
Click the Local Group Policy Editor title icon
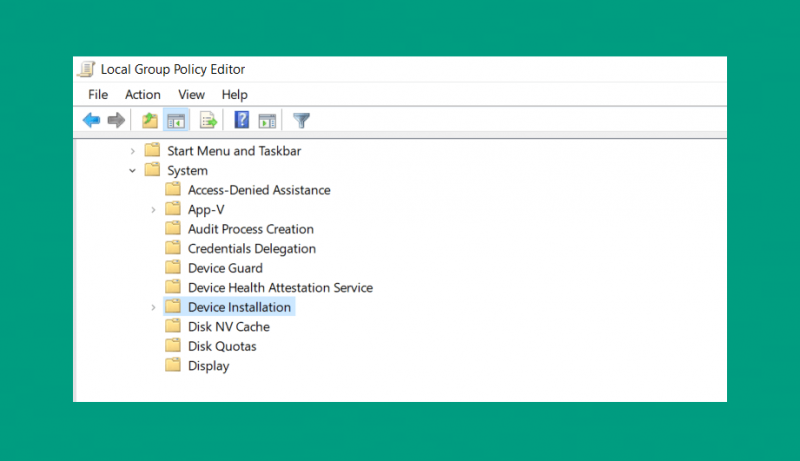point(86,69)
